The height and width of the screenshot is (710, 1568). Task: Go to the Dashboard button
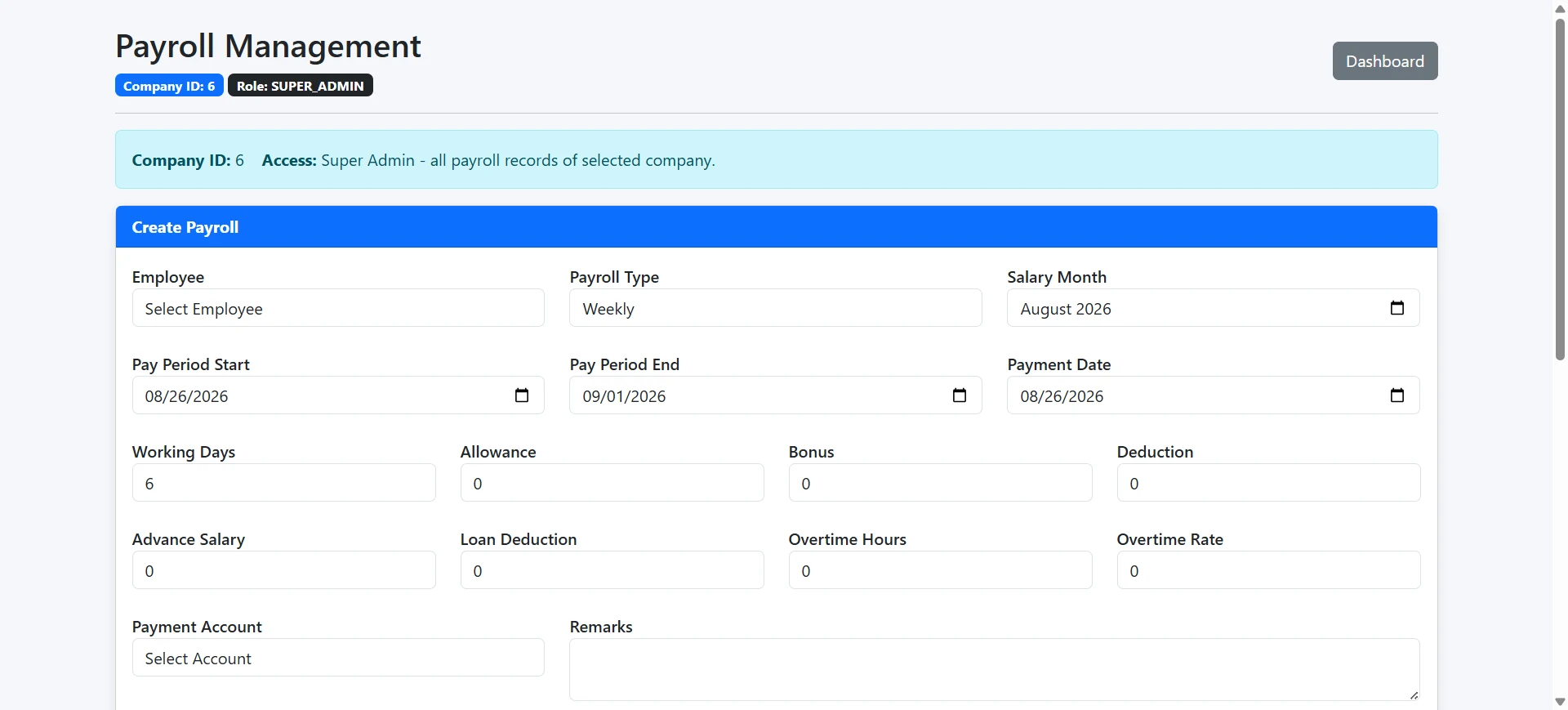[x=1385, y=61]
